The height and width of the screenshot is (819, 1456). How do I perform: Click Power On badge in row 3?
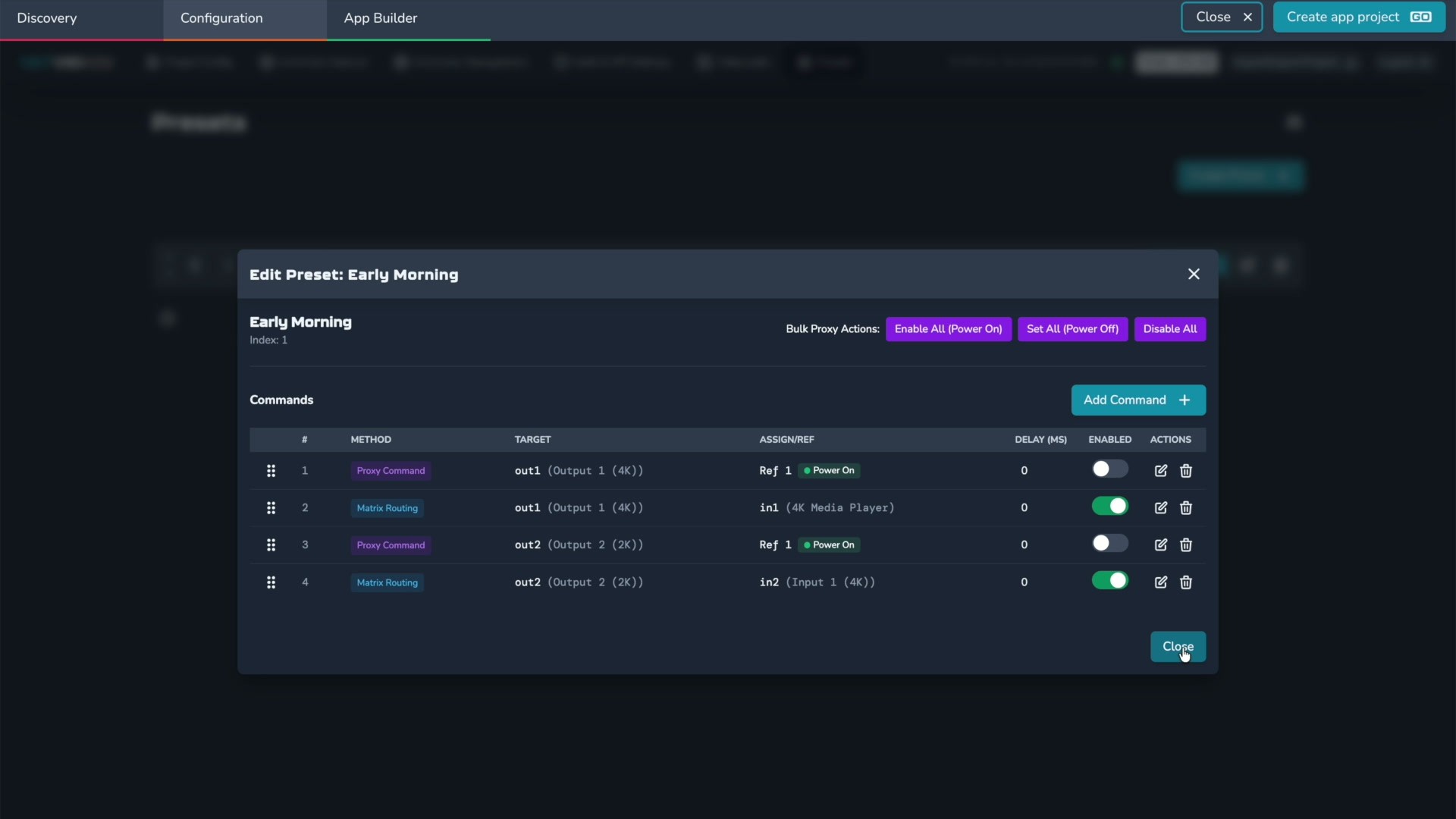pos(829,545)
